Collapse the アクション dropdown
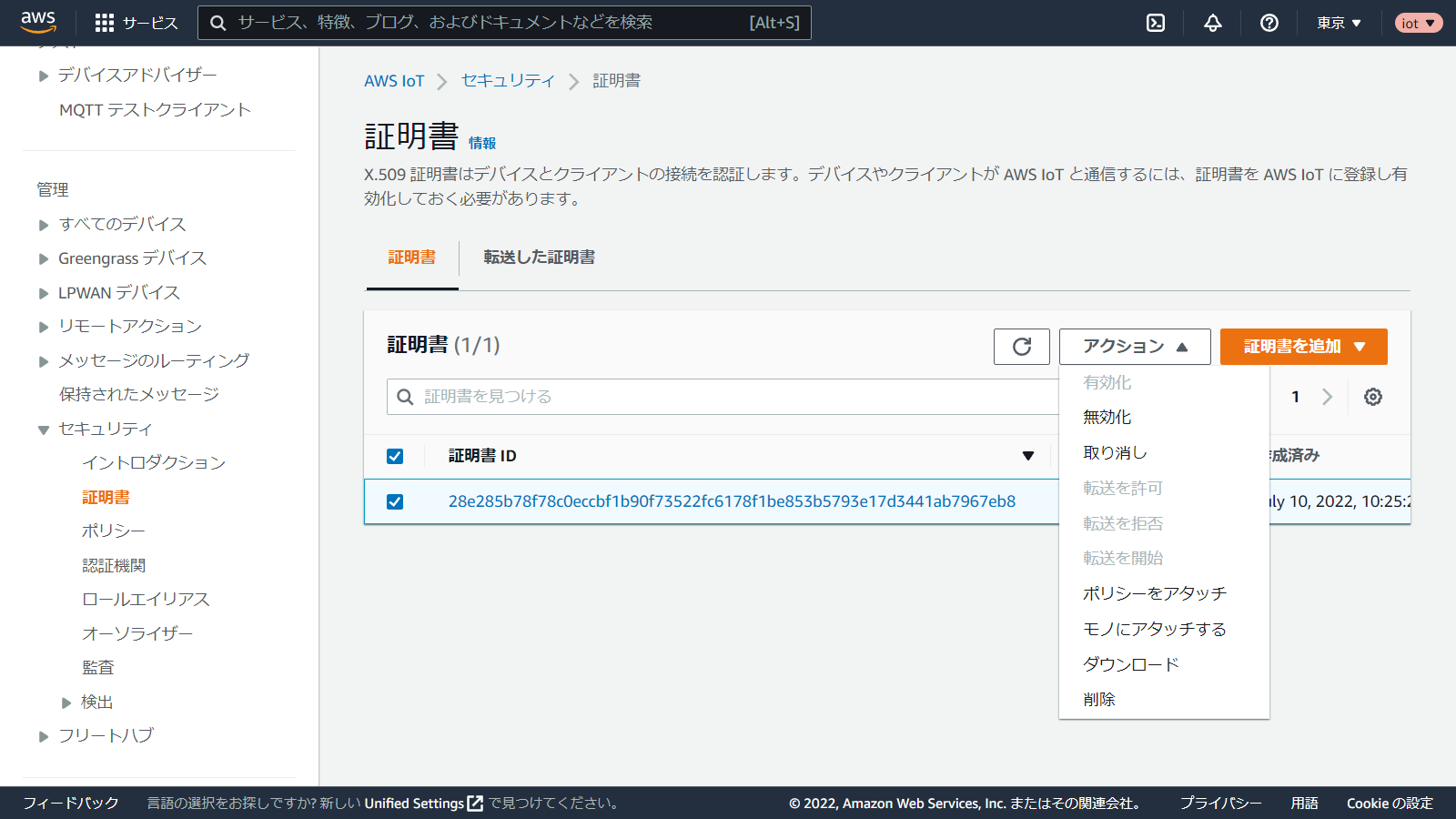The image size is (1456, 819). coord(1134,347)
